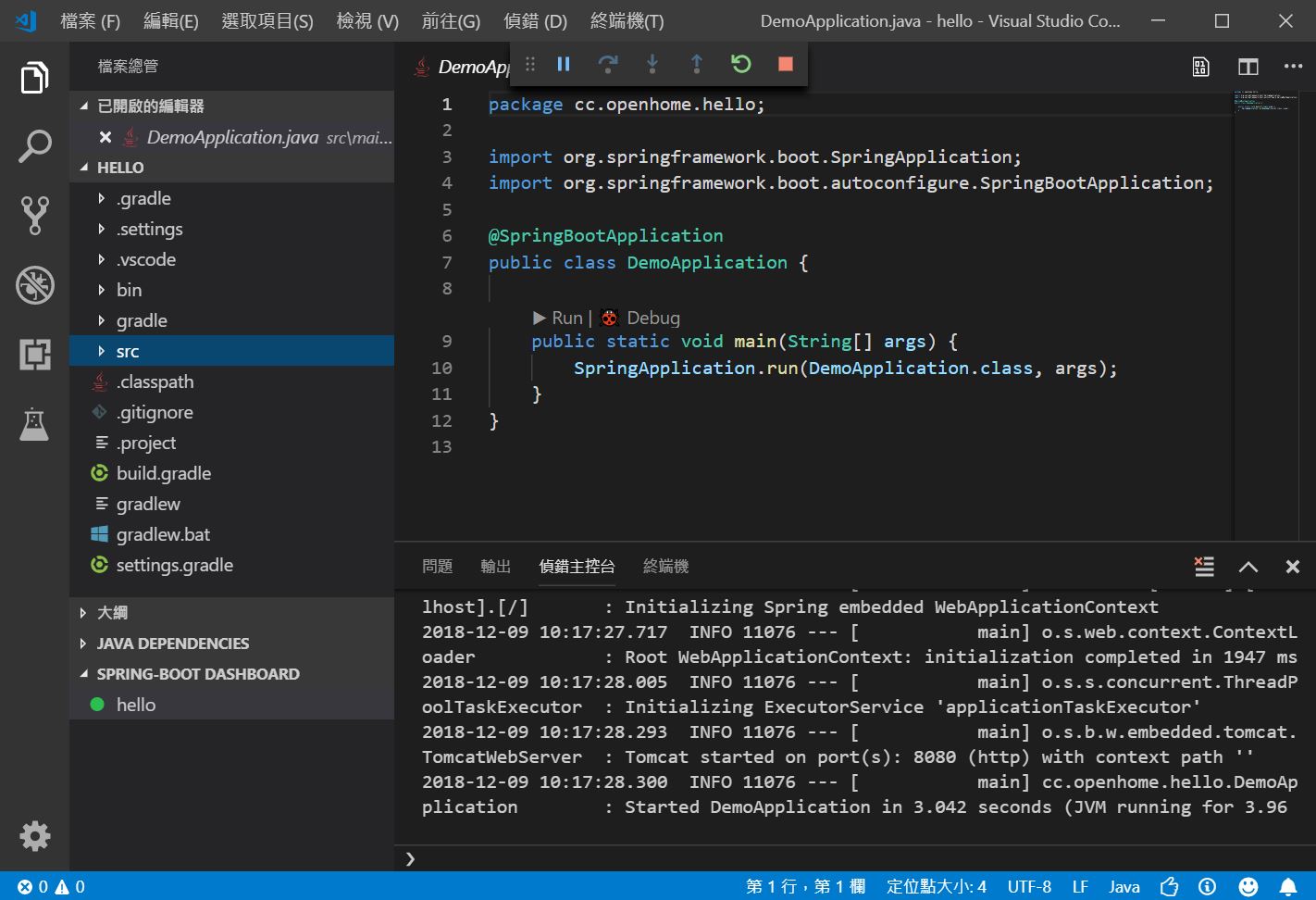Open the 偵錯 (D) menu
This screenshot has height=900, width=1316.
[535, 20]
